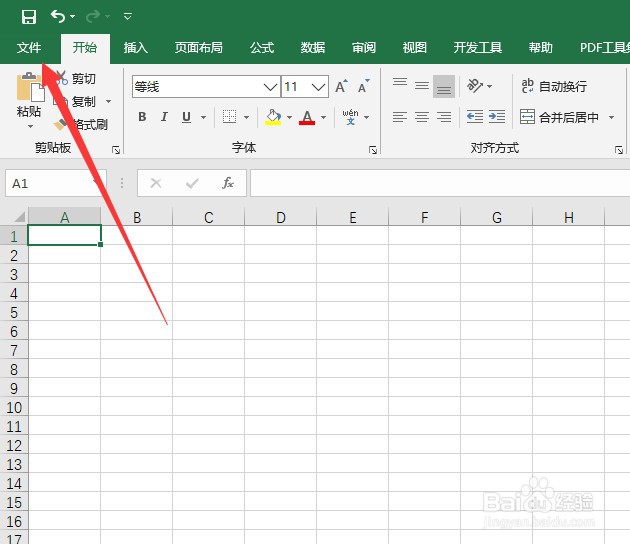This screenshot has width=630, height=544.
Task: Expand fill color dropdown arrow
Action: point(289,117)
